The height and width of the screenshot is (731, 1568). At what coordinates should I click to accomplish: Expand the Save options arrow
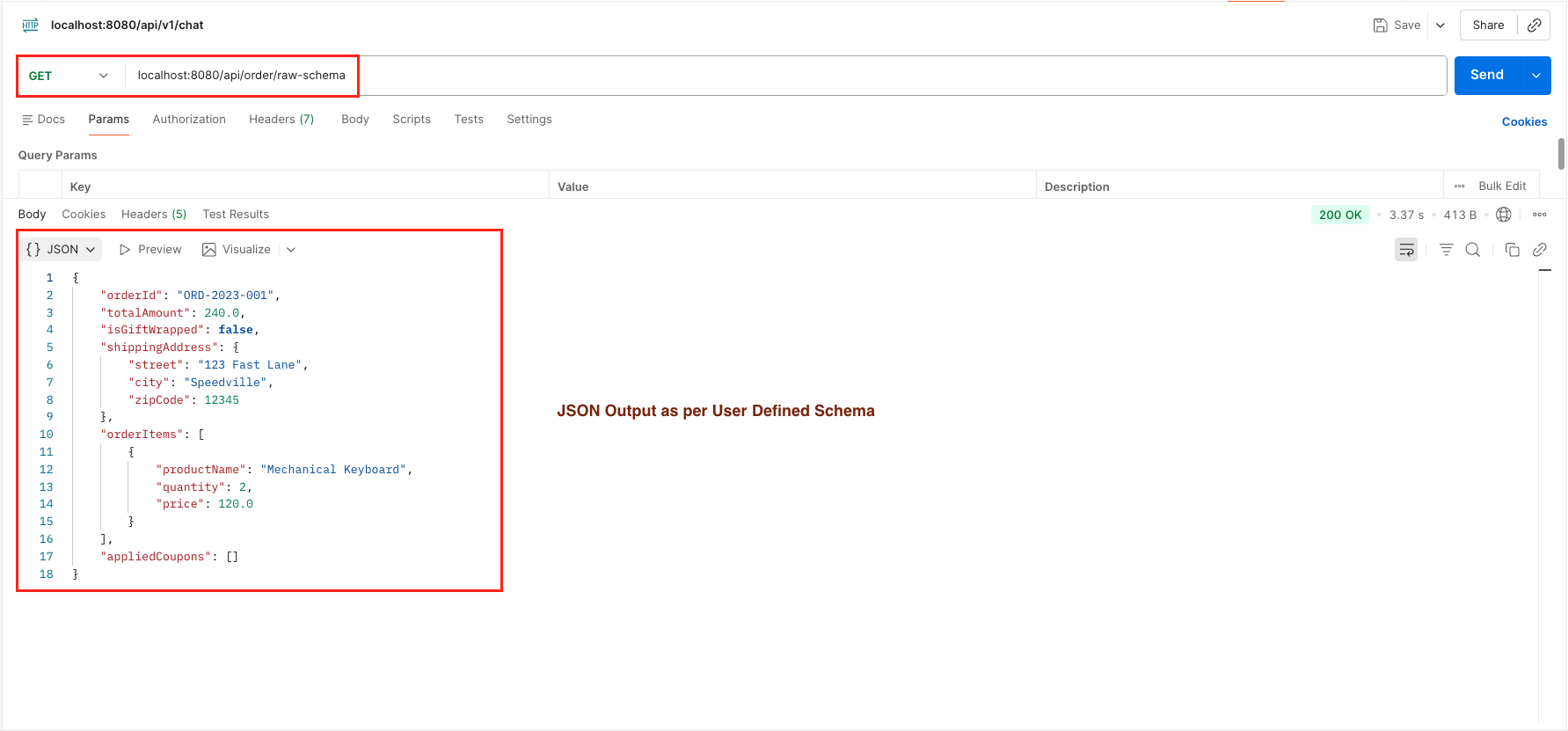[x=1440, y=26]
